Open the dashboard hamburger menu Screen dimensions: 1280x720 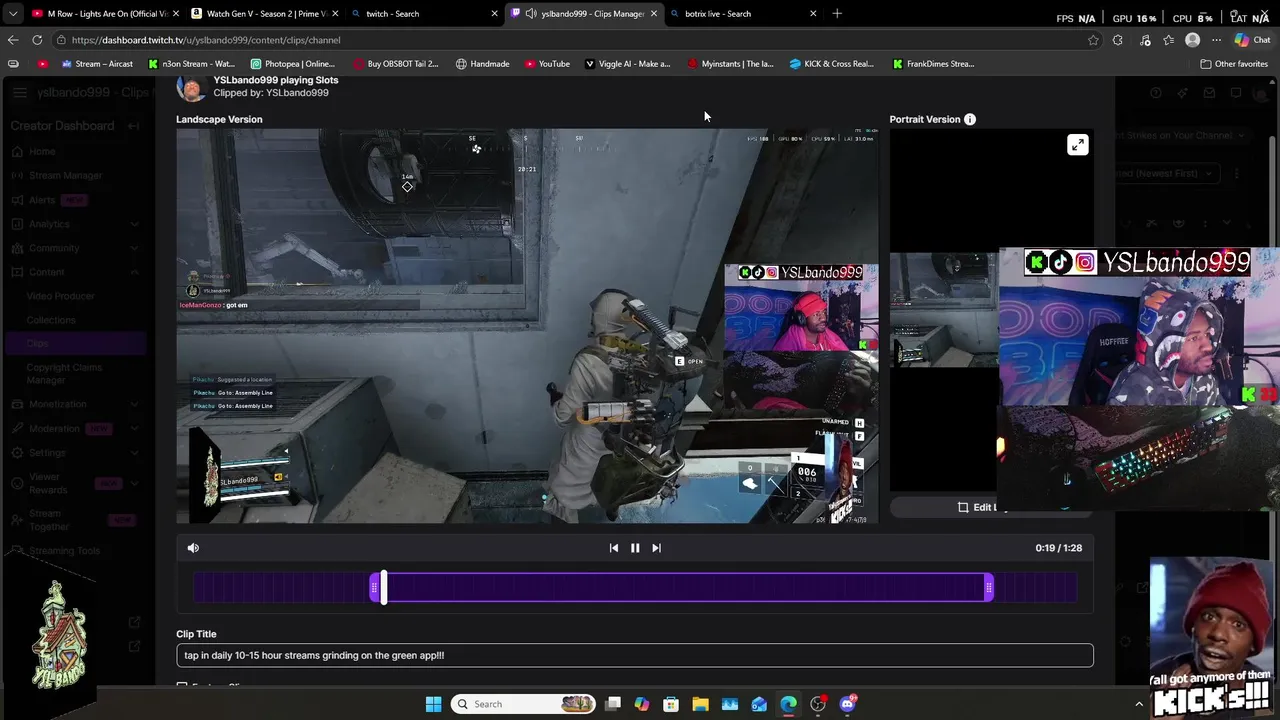click(x=20, y=93)
